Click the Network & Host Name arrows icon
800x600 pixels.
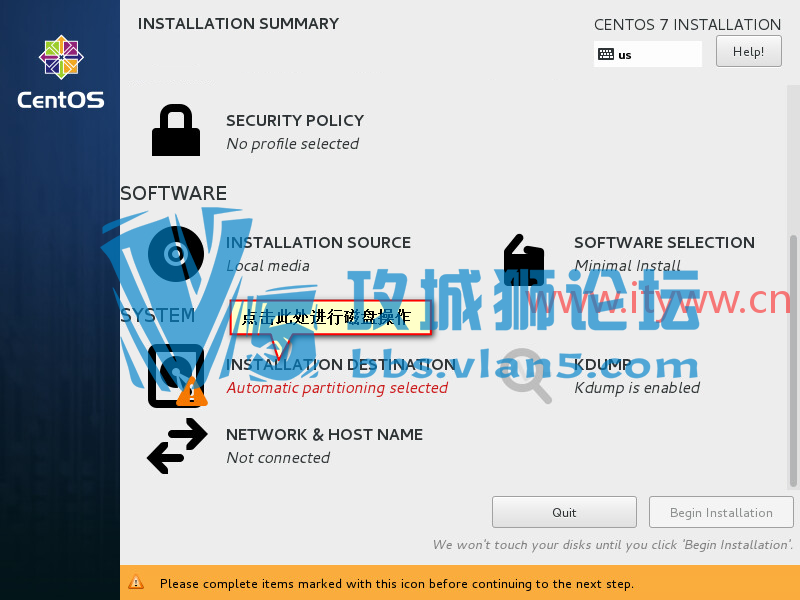tap(177, 446)
